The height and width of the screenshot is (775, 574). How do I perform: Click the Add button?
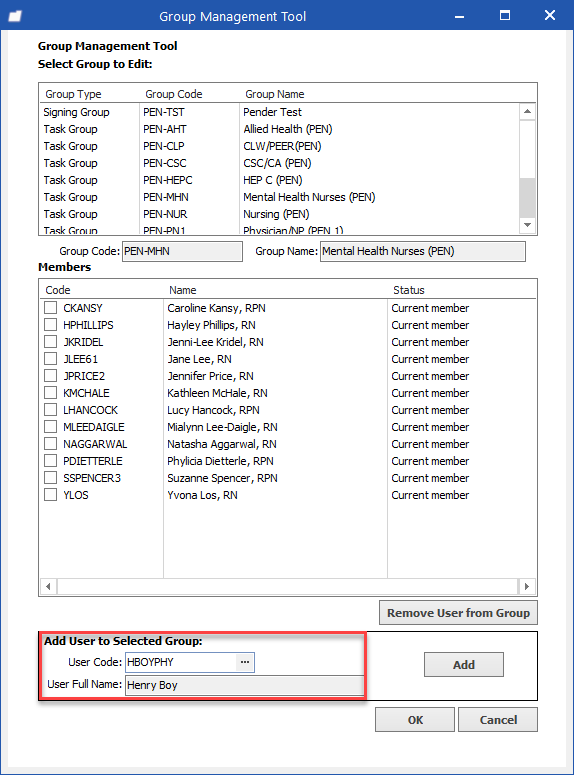point(464,665)
